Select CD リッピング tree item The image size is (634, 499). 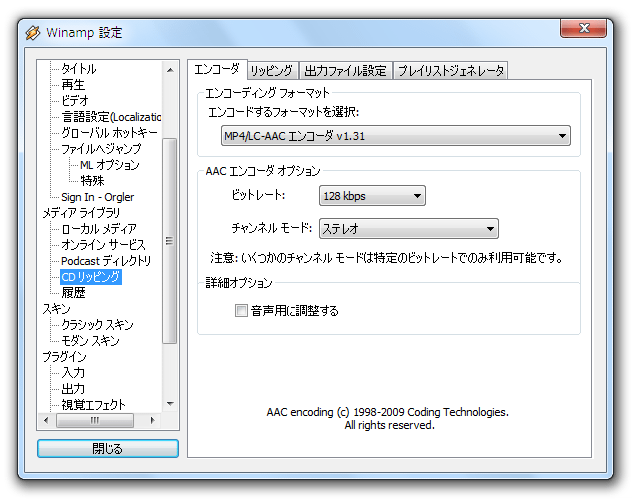pyautogui.click(x=91, y=277)
